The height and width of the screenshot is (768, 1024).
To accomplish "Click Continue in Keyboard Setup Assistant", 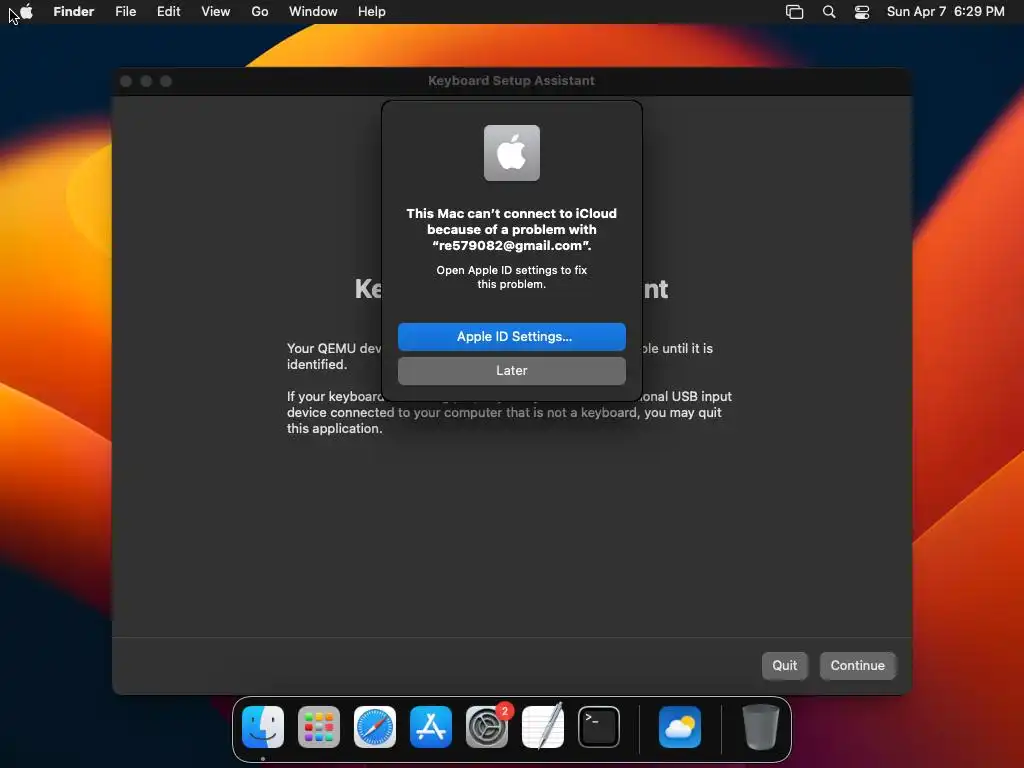I will pyautogui.click(x=857, y=665).
